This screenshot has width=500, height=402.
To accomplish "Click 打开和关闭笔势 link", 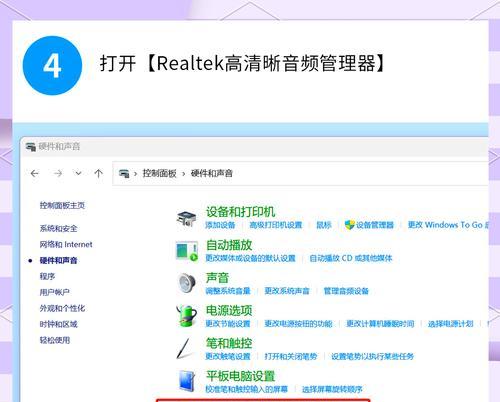I will pos(291,356).
